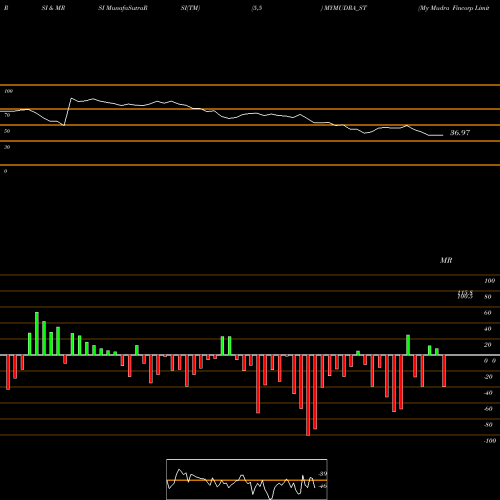Select '(My Mudra Fincorp Limit' title text
The height and width of the screenshot is (500, 500).
click(x=453, y=8)
